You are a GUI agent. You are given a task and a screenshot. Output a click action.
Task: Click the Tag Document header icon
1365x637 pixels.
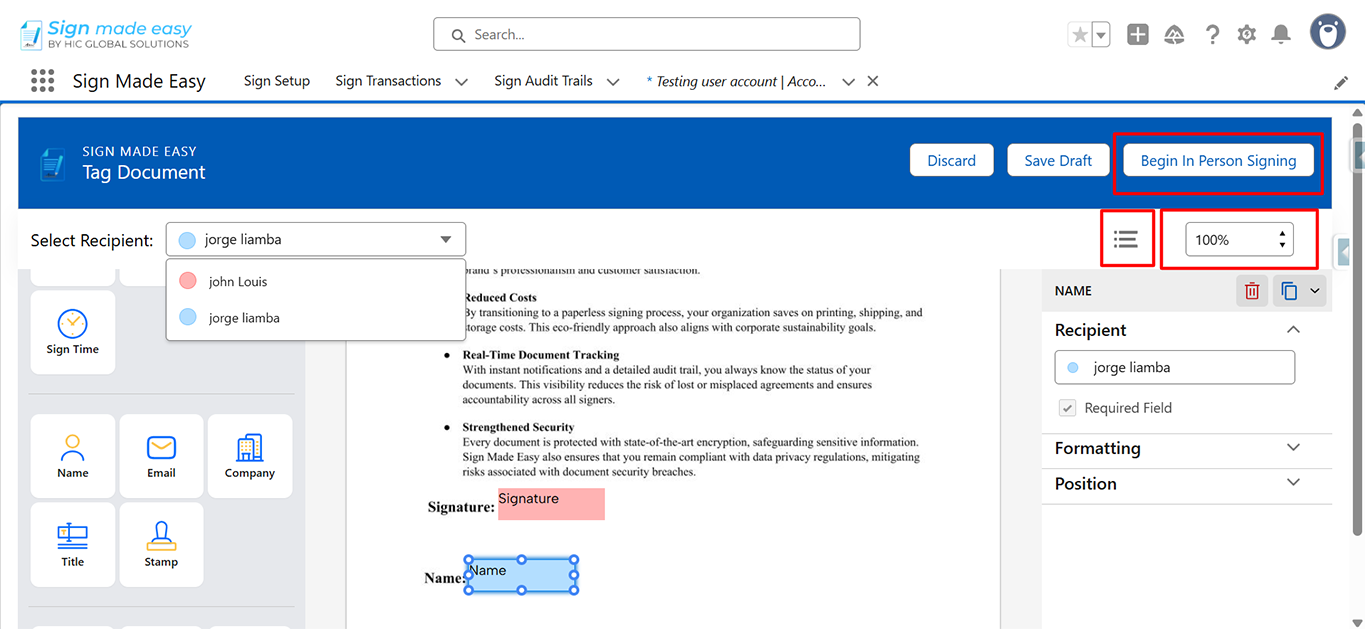52,163
